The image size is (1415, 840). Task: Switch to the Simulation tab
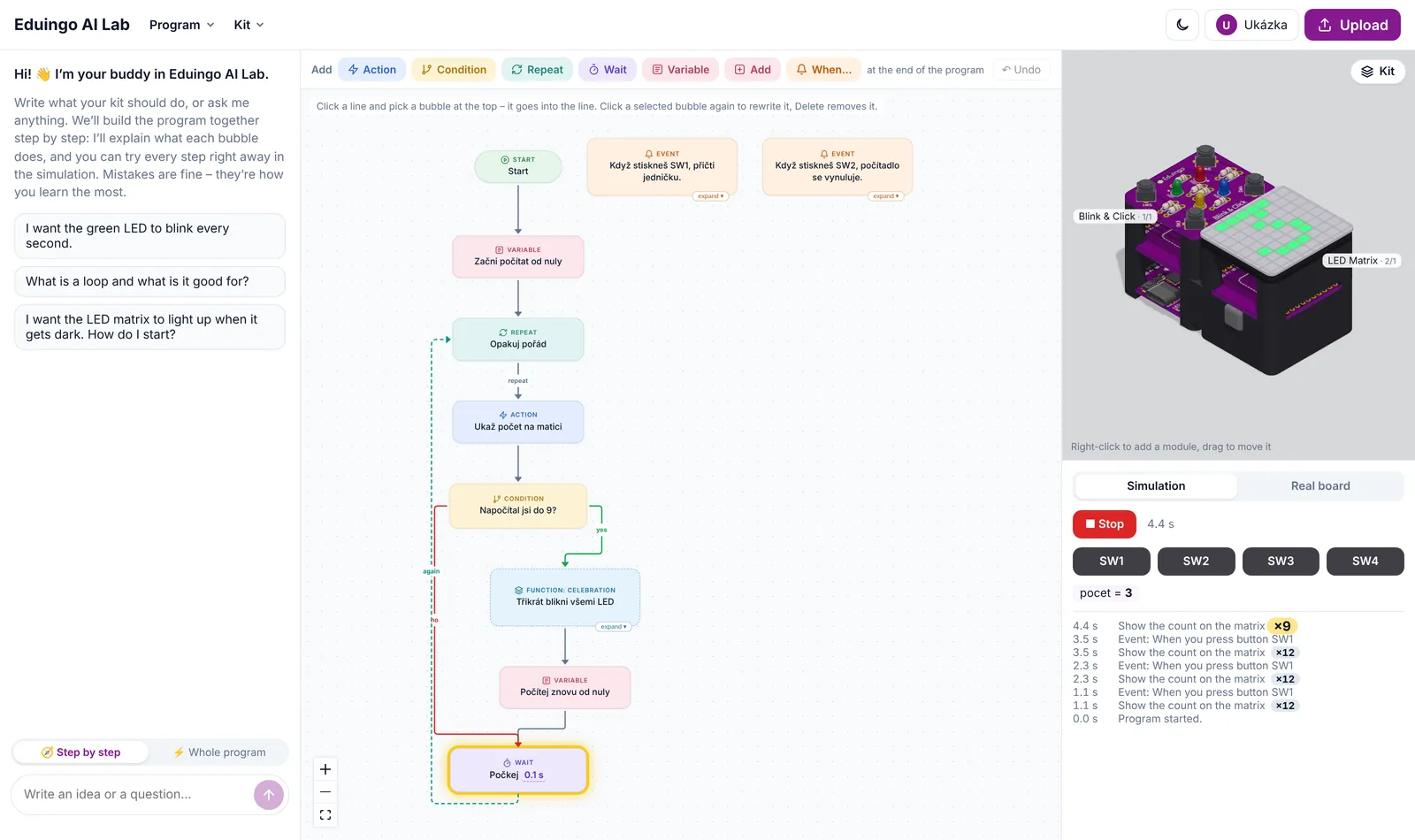point(1156,486)
